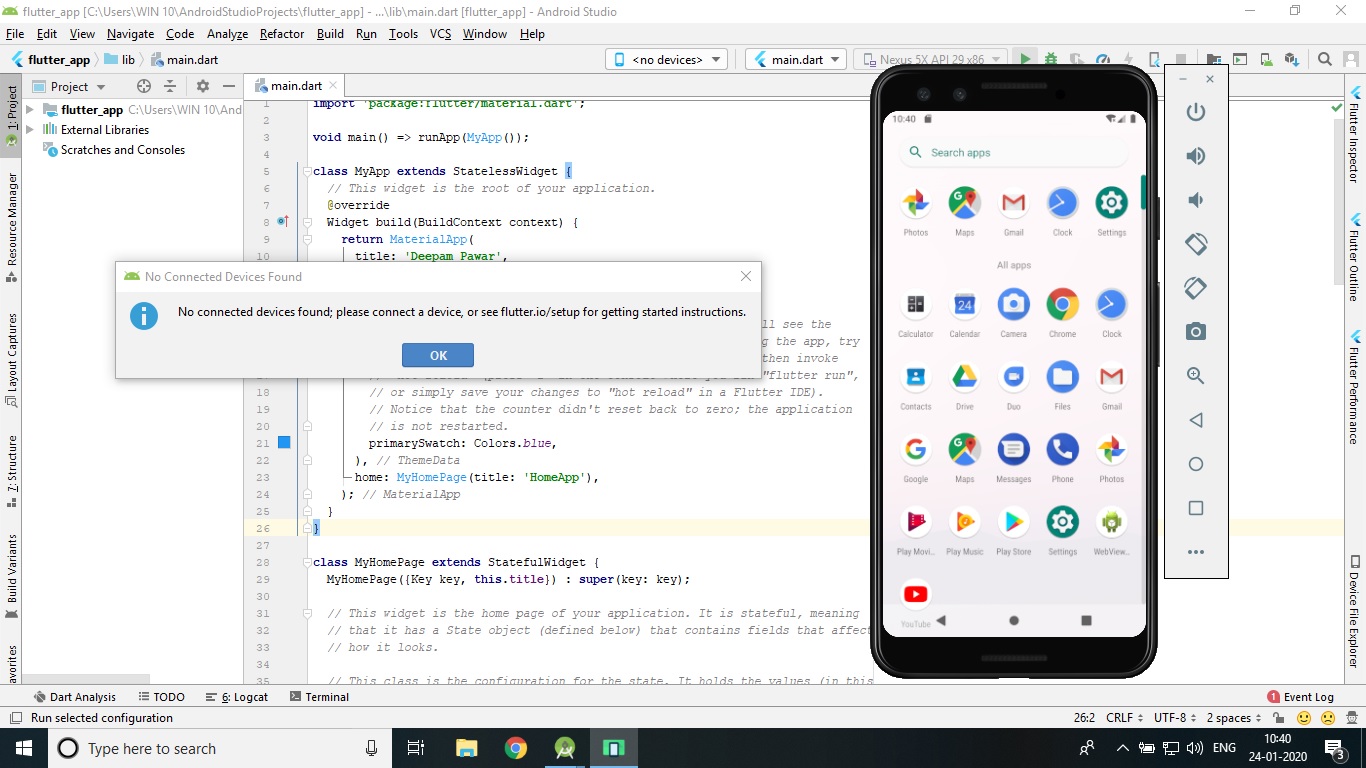The width and height of the screenshot is (1366, 768).
Task: Open the Logcat tool window
Action: click(237, 697)
